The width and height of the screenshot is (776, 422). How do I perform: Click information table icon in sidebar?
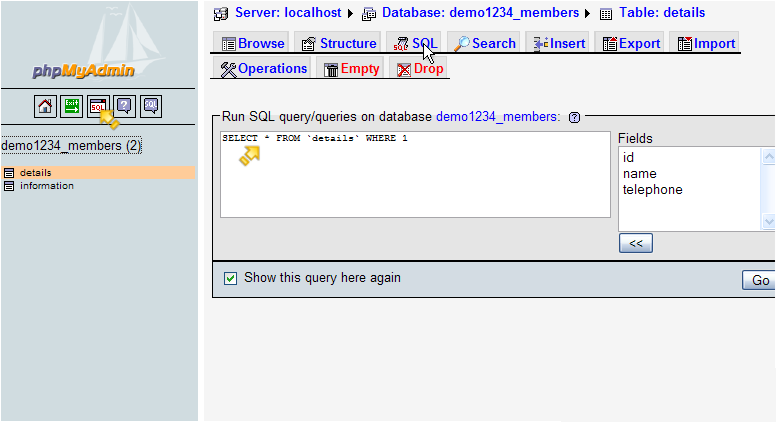pyautogui.click(x=9, y=186)
